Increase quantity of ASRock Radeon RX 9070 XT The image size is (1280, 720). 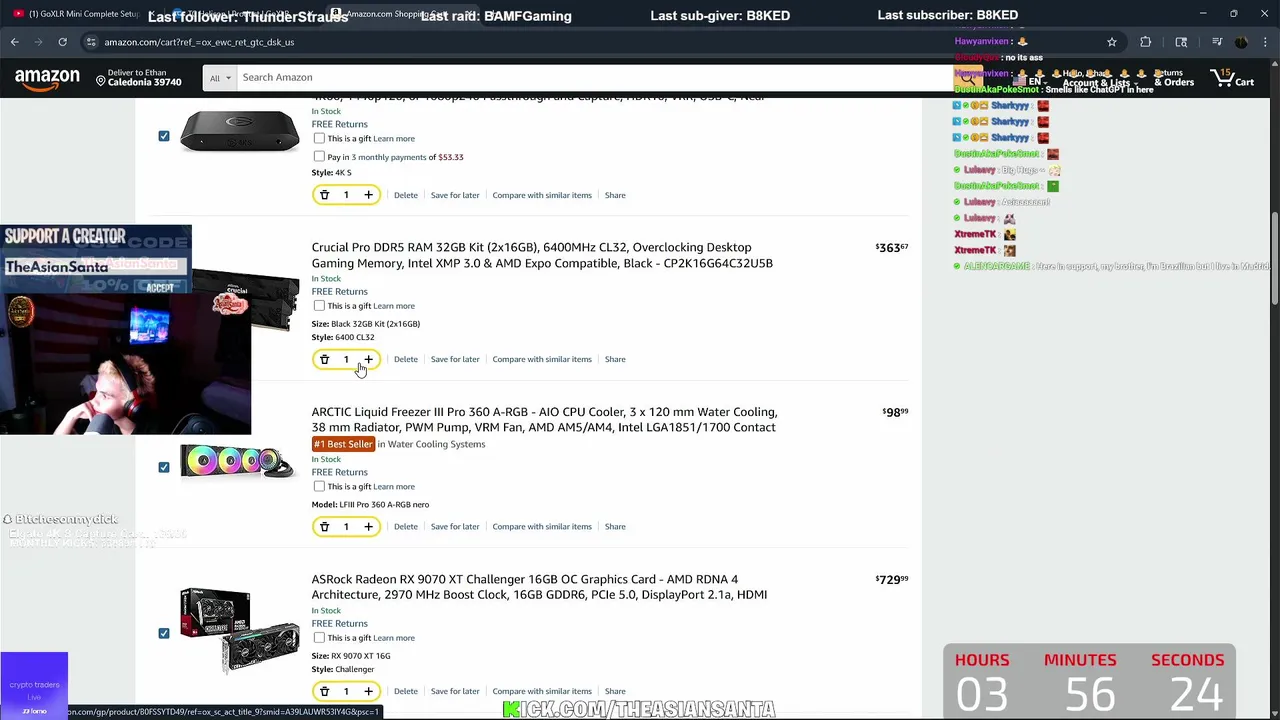368,691
